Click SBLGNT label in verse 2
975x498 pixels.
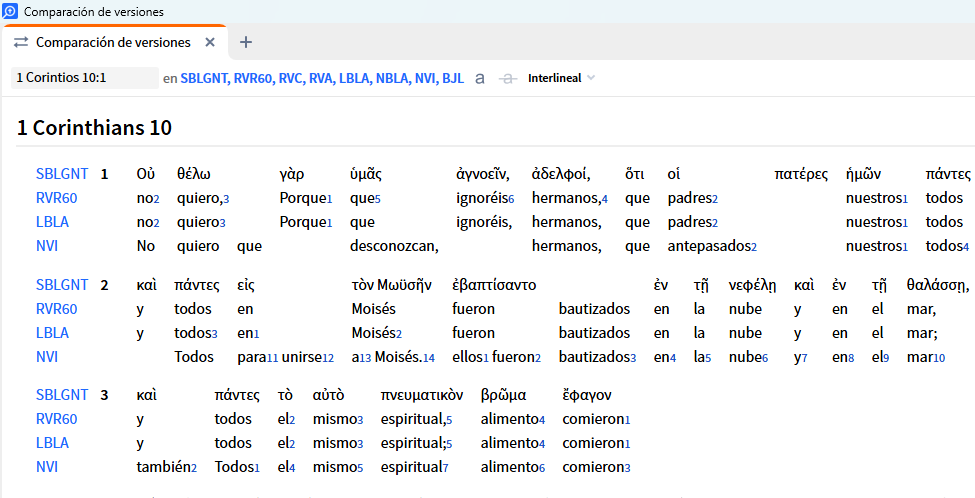point(62,285)
